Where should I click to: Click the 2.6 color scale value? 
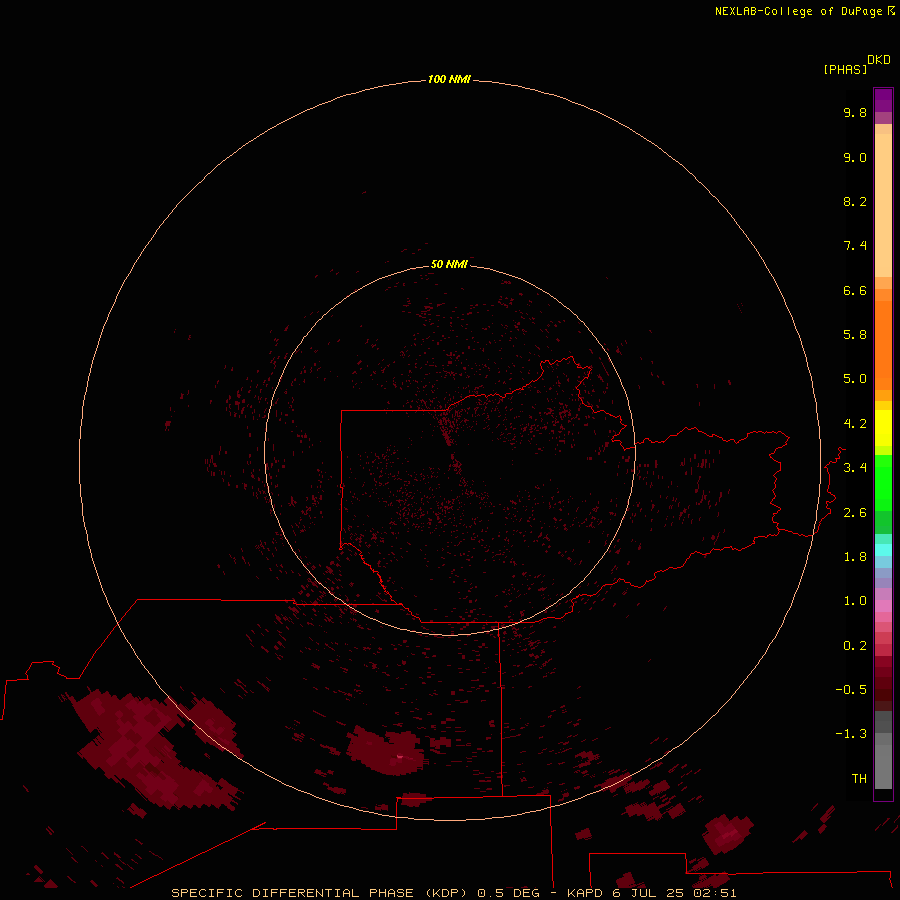[855, 513]
